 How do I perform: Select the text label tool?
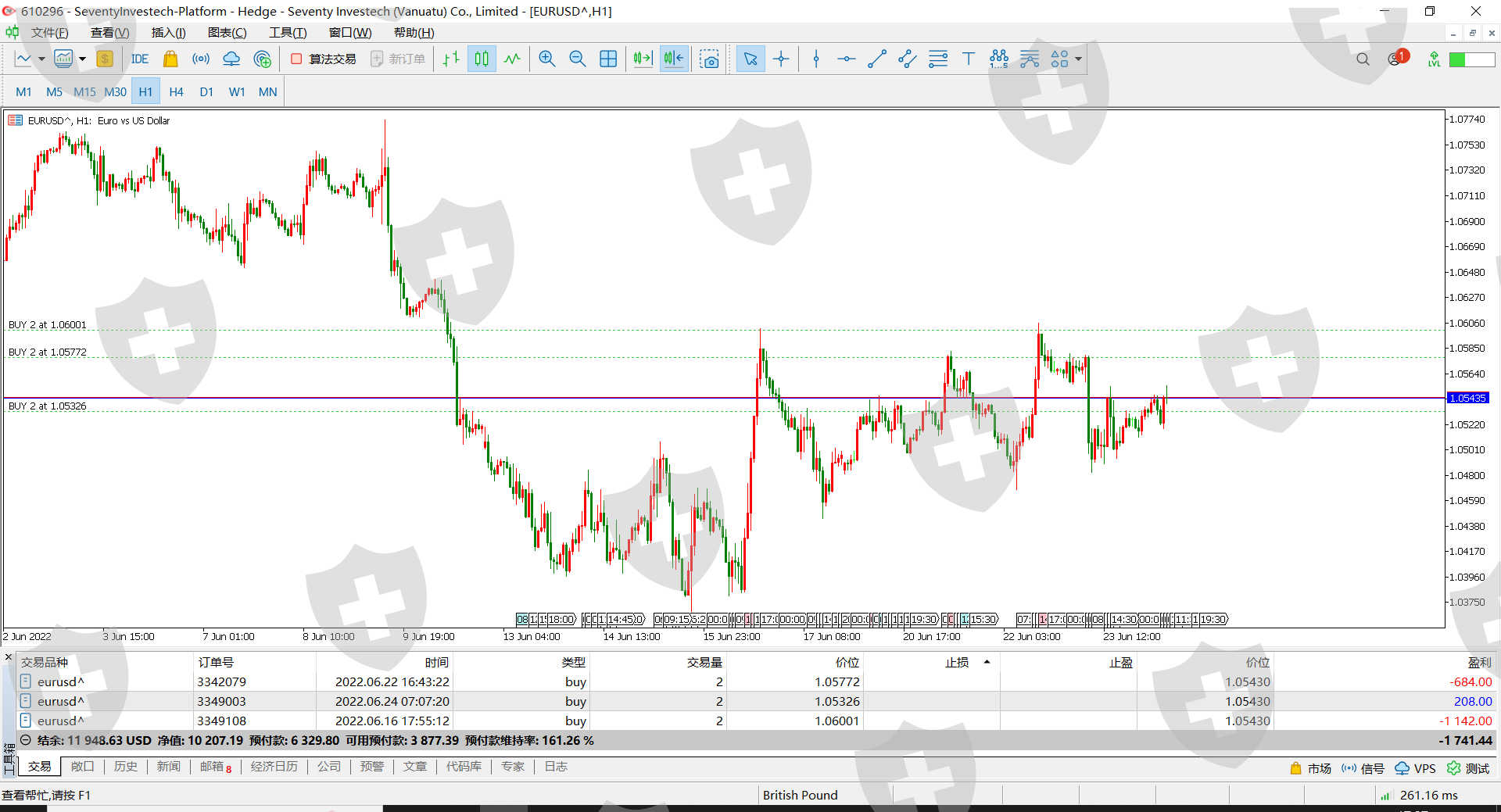[x=968, y=59]
